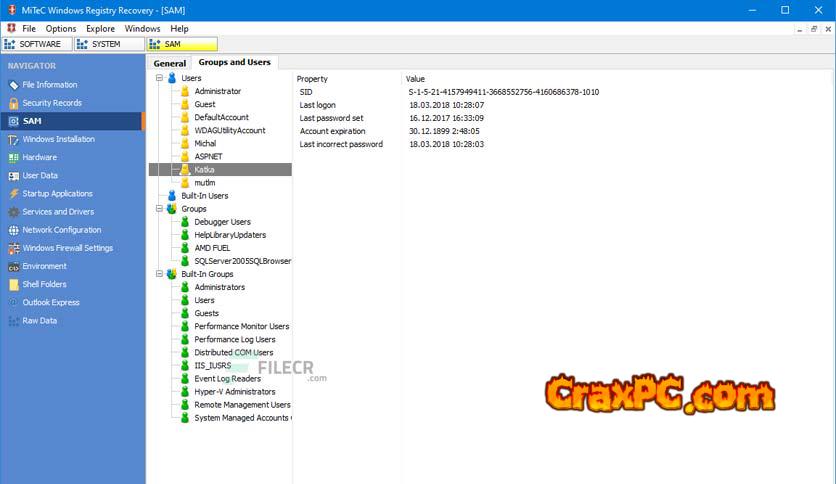Select the Administrator user account
The width and height of the screenshot is (836, 484).
(217, 91)
